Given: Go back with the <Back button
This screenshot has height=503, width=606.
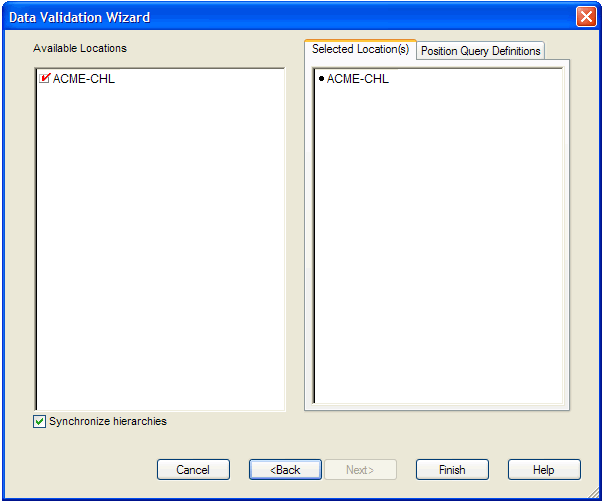Looking at the screenshot, I should tap(285, 470).
